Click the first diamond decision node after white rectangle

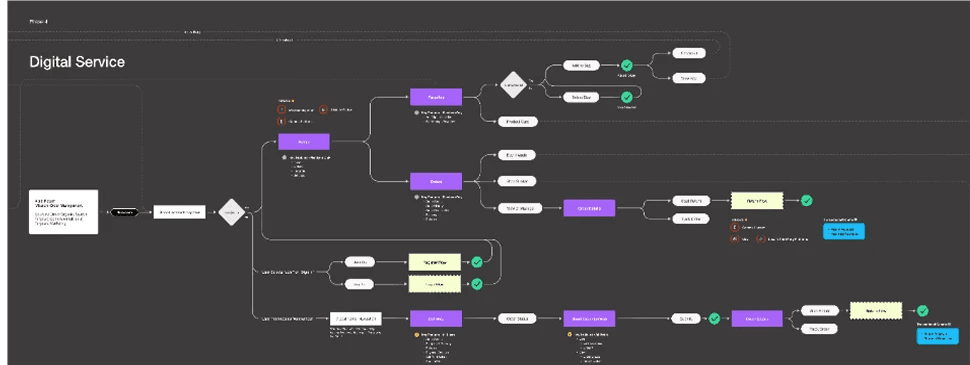pos(232,212)
